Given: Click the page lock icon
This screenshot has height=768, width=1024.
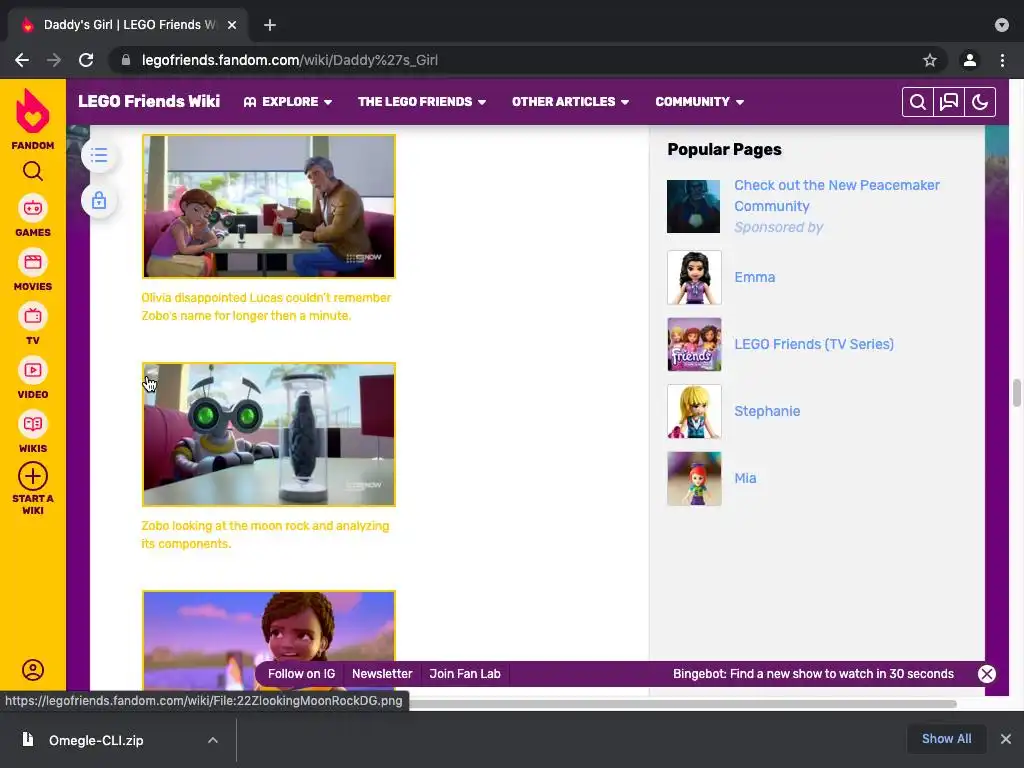Looking at the screenshot, I should [99, 200].
